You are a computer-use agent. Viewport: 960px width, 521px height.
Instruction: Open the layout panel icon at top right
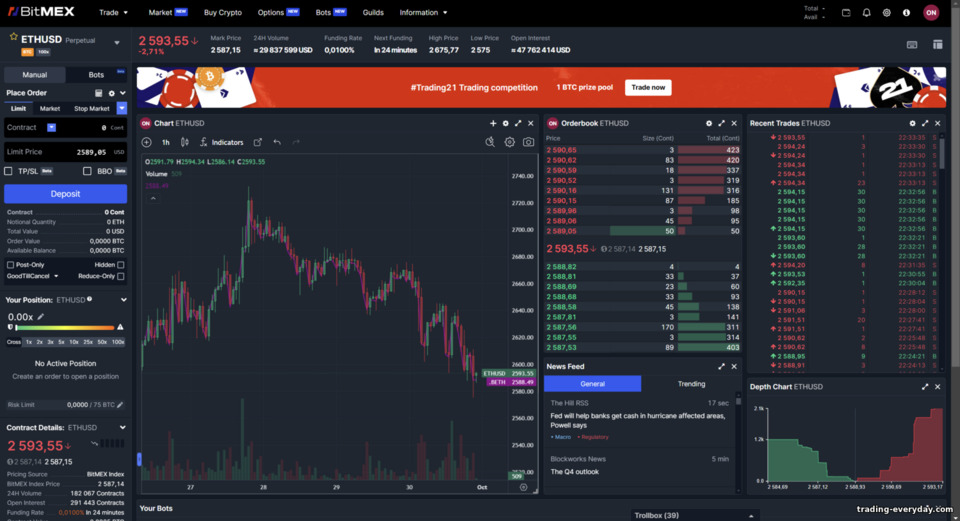937,44
